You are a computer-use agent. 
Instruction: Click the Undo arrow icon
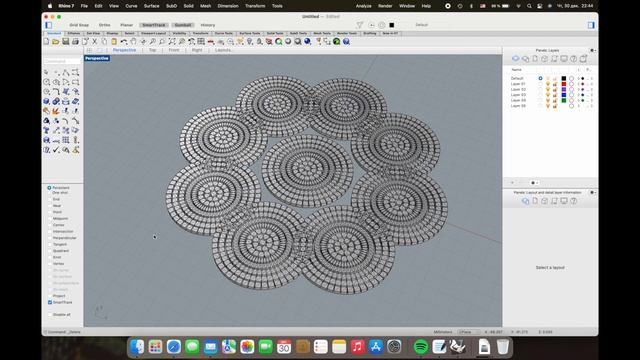124,42
